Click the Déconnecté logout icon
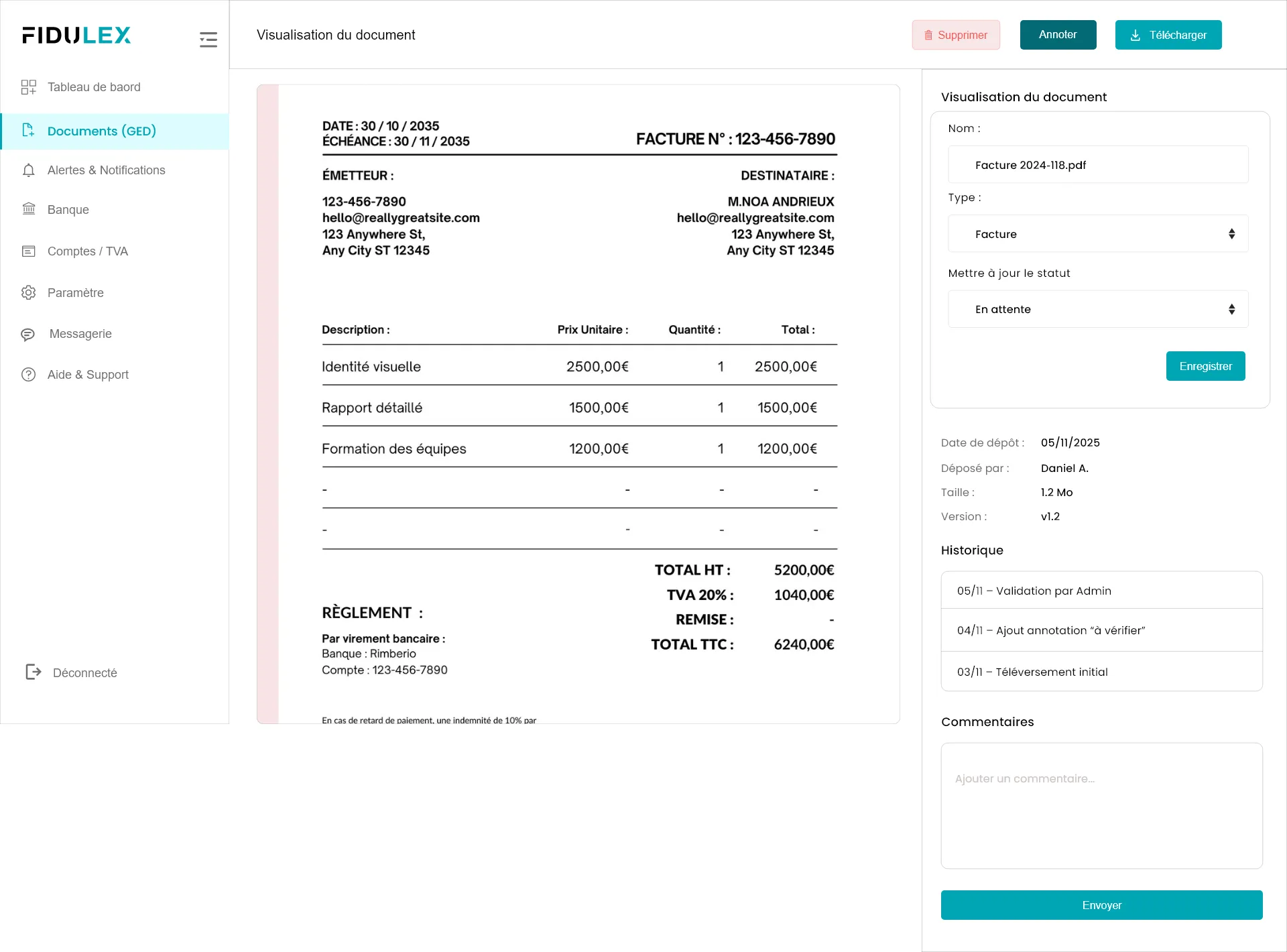Image resolution: width=1287 pixels, height=952 pixels. pos(33,672)
